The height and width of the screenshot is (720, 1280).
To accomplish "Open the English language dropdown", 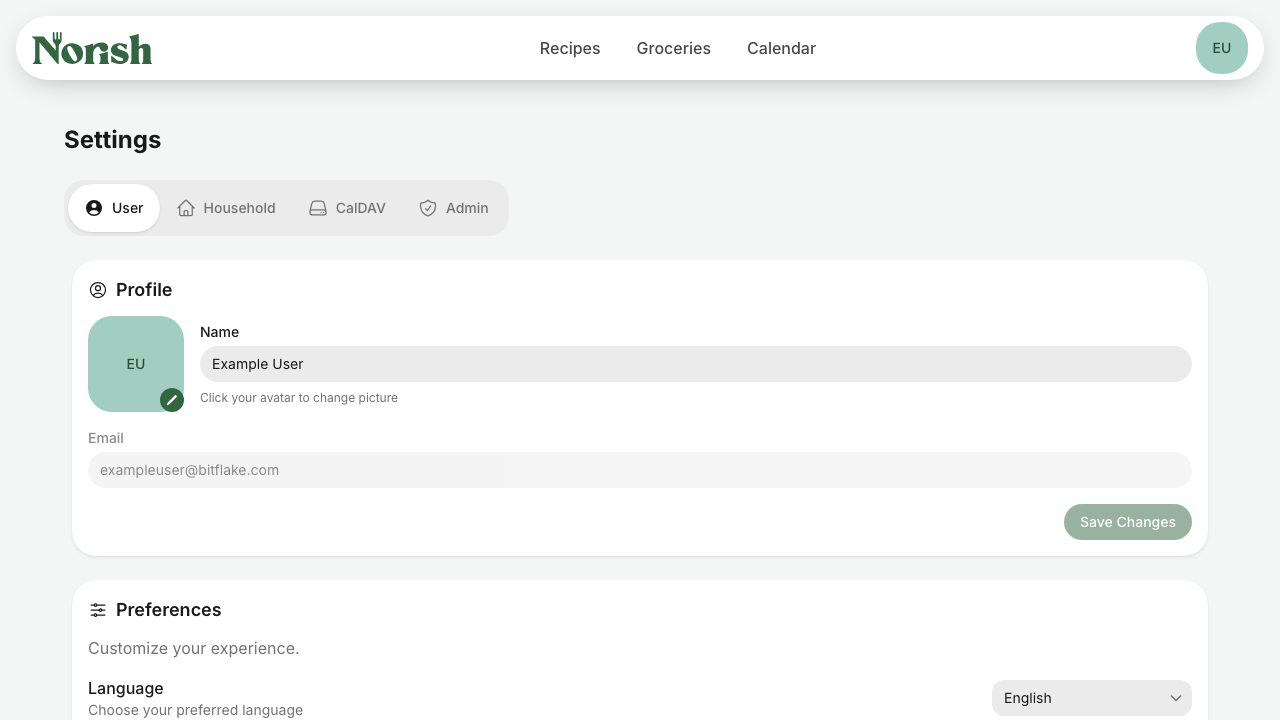I will coord(1092,698).
